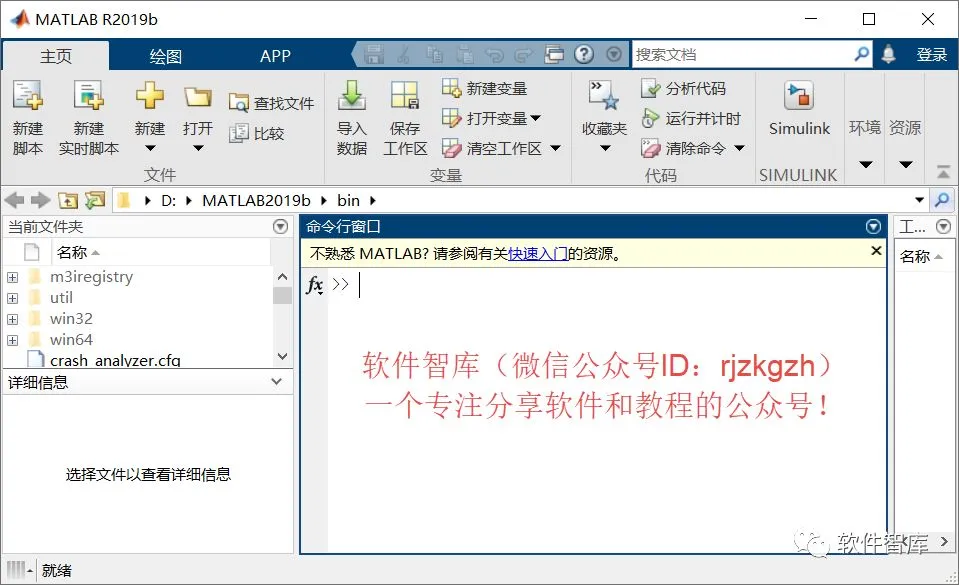
Task: Open the workspace panel actions menu
Action: pos(944,227)
